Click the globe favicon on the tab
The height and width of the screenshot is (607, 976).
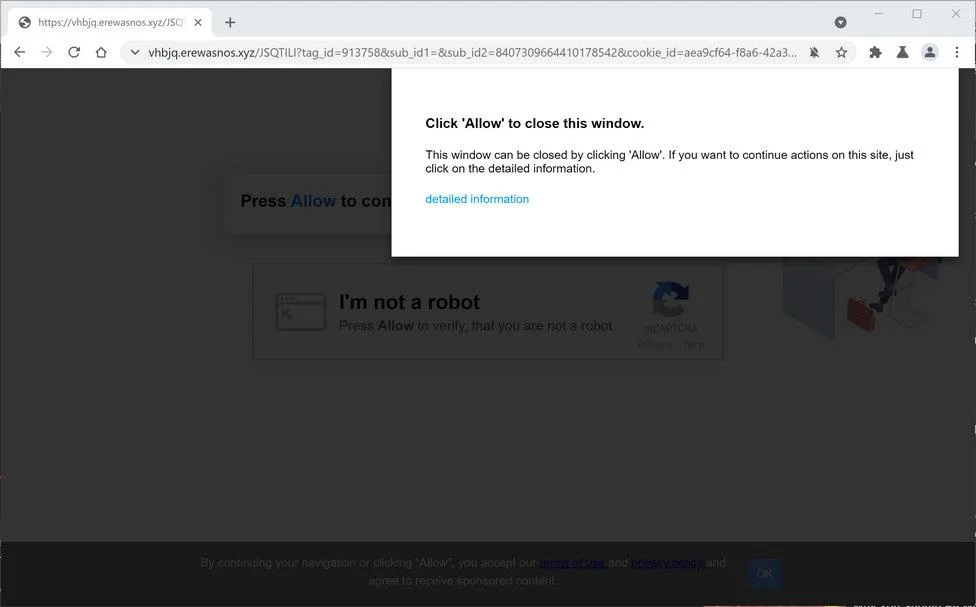25,22
